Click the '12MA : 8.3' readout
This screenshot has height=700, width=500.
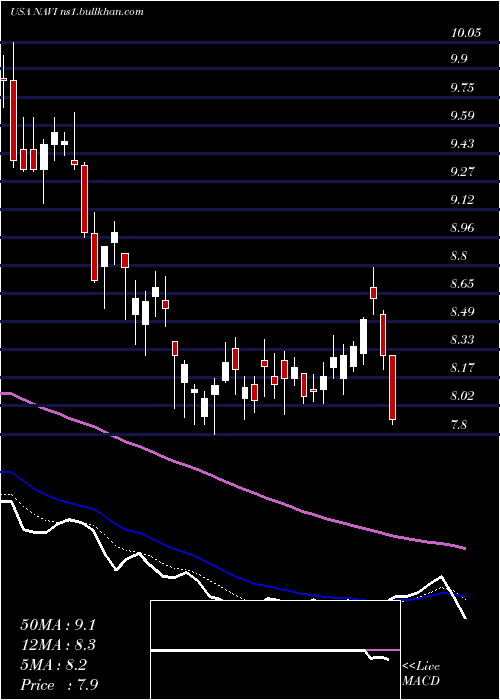pos(58,644)
